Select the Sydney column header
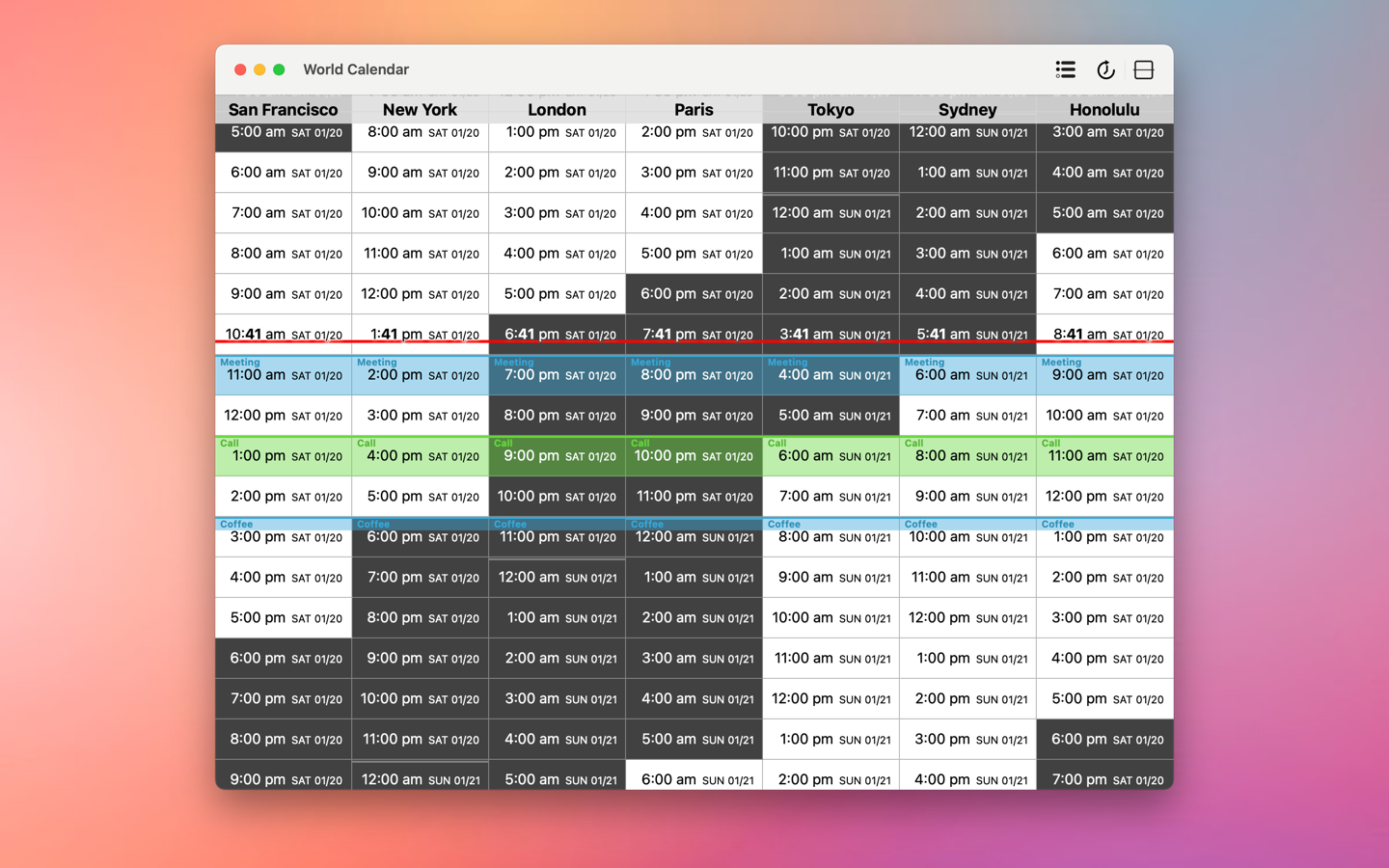 click(968, 109)
